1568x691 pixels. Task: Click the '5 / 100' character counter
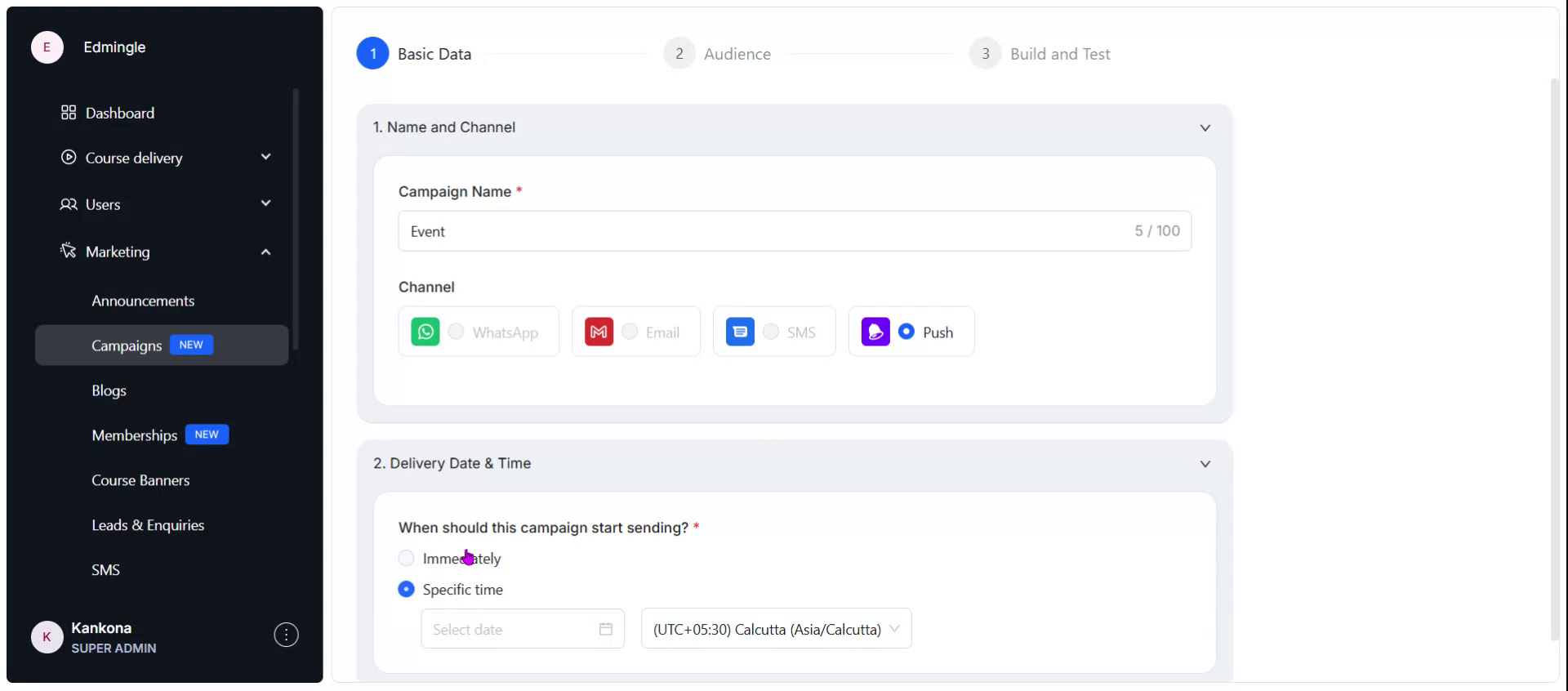click(1157, 231)
